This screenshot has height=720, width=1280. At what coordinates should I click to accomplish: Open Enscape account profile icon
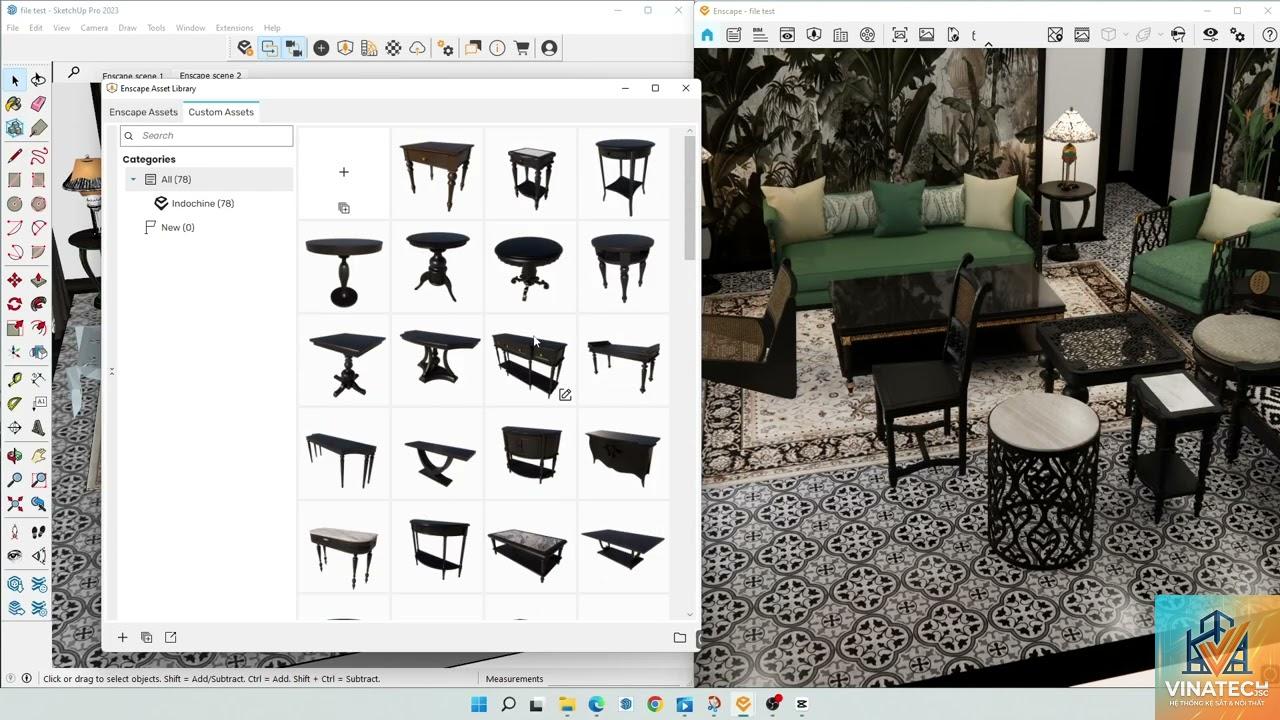tap(549, 48)
